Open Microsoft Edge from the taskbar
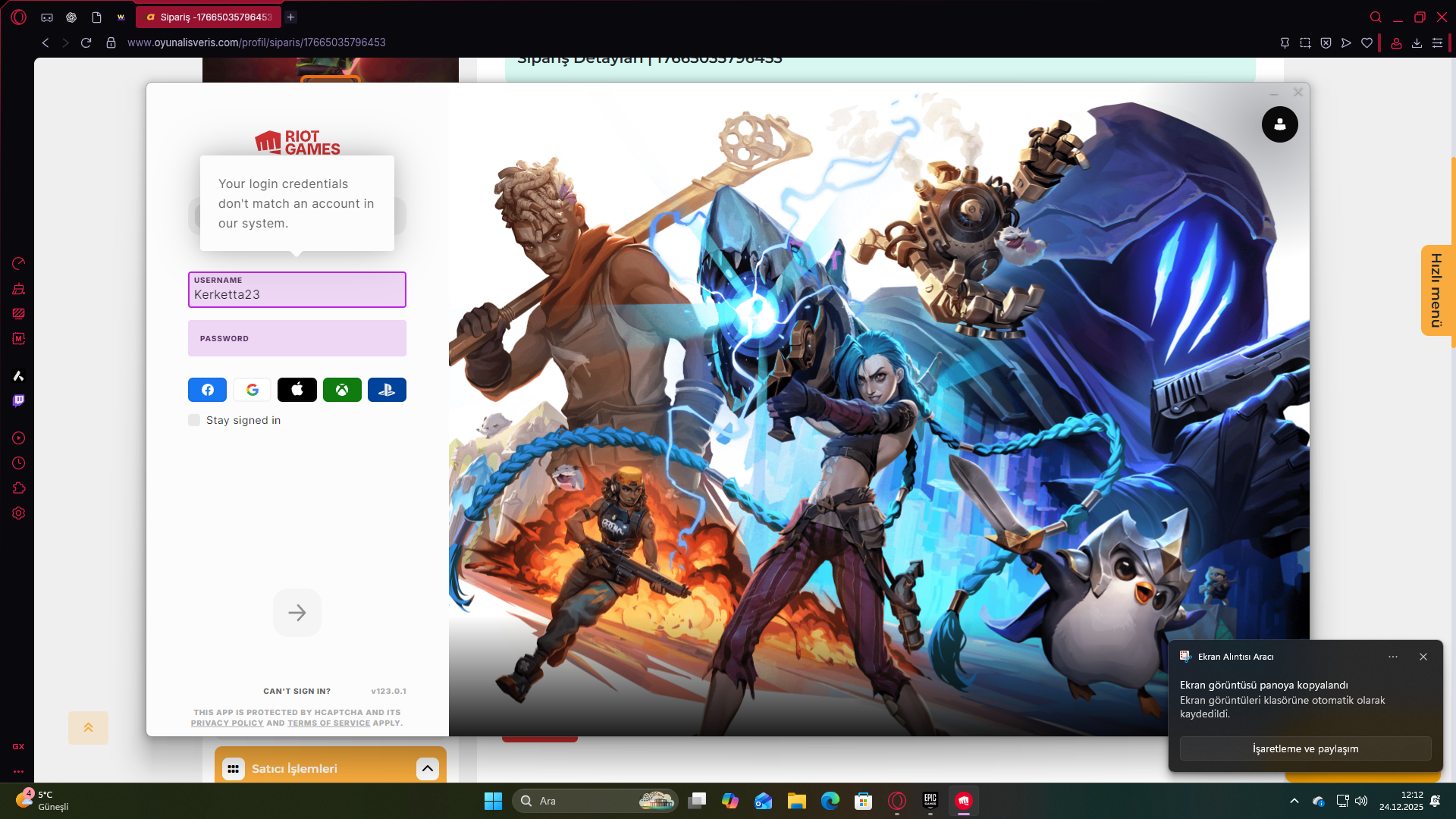Image resolution: width=1456 pixels, height=819 pixels. [x=830, y=801]
